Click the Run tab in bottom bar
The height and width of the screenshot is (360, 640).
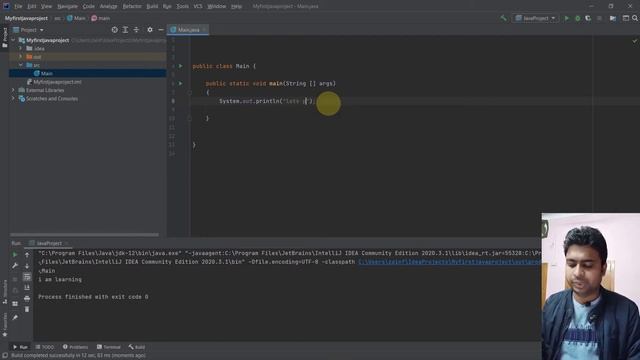[x=20, y=347]
